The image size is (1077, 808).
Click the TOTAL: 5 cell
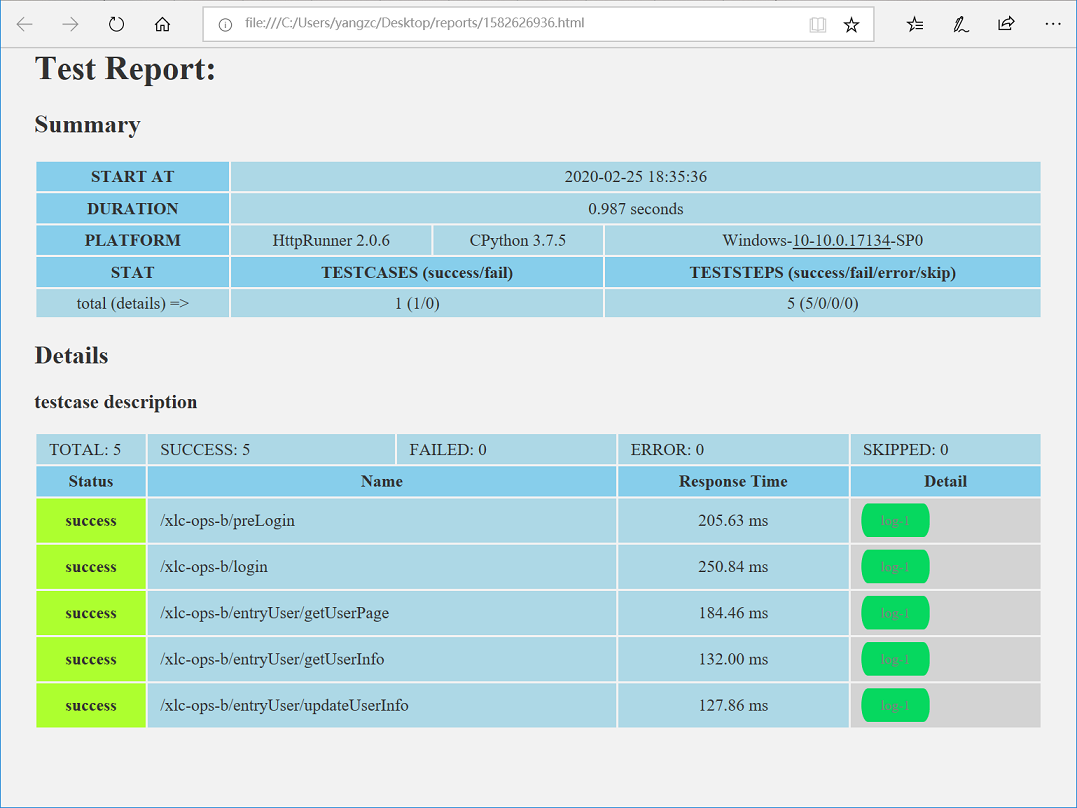tap(91, 449)
